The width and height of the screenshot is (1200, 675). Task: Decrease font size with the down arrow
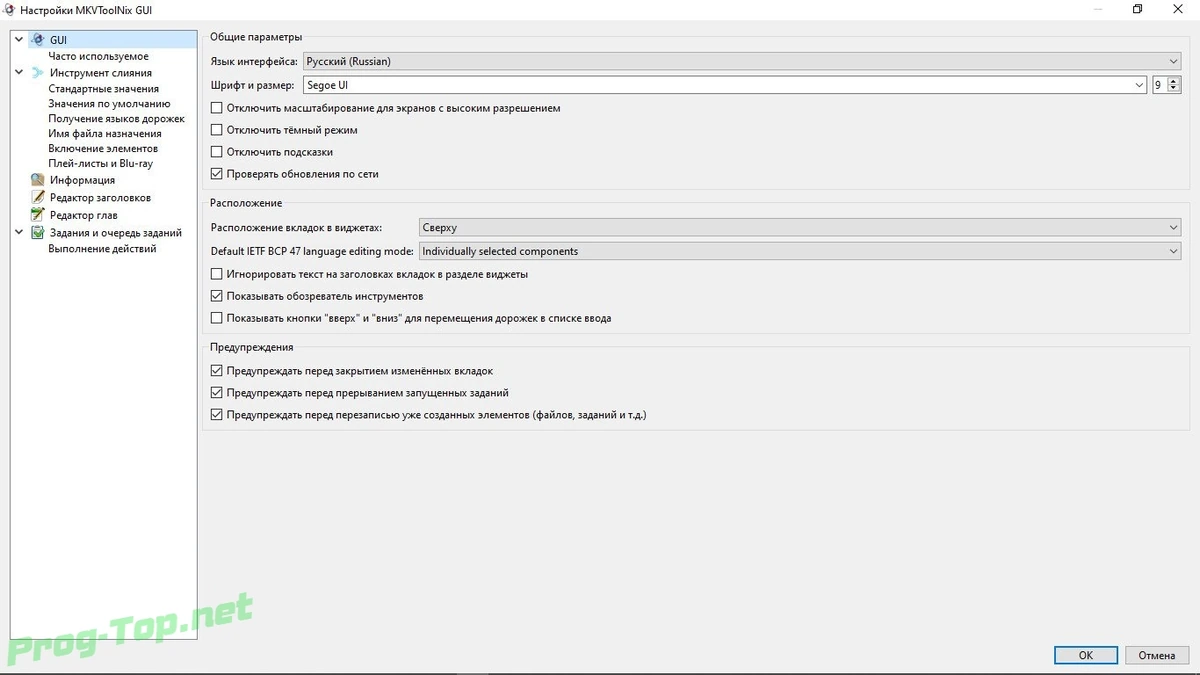click(1175, 90)
